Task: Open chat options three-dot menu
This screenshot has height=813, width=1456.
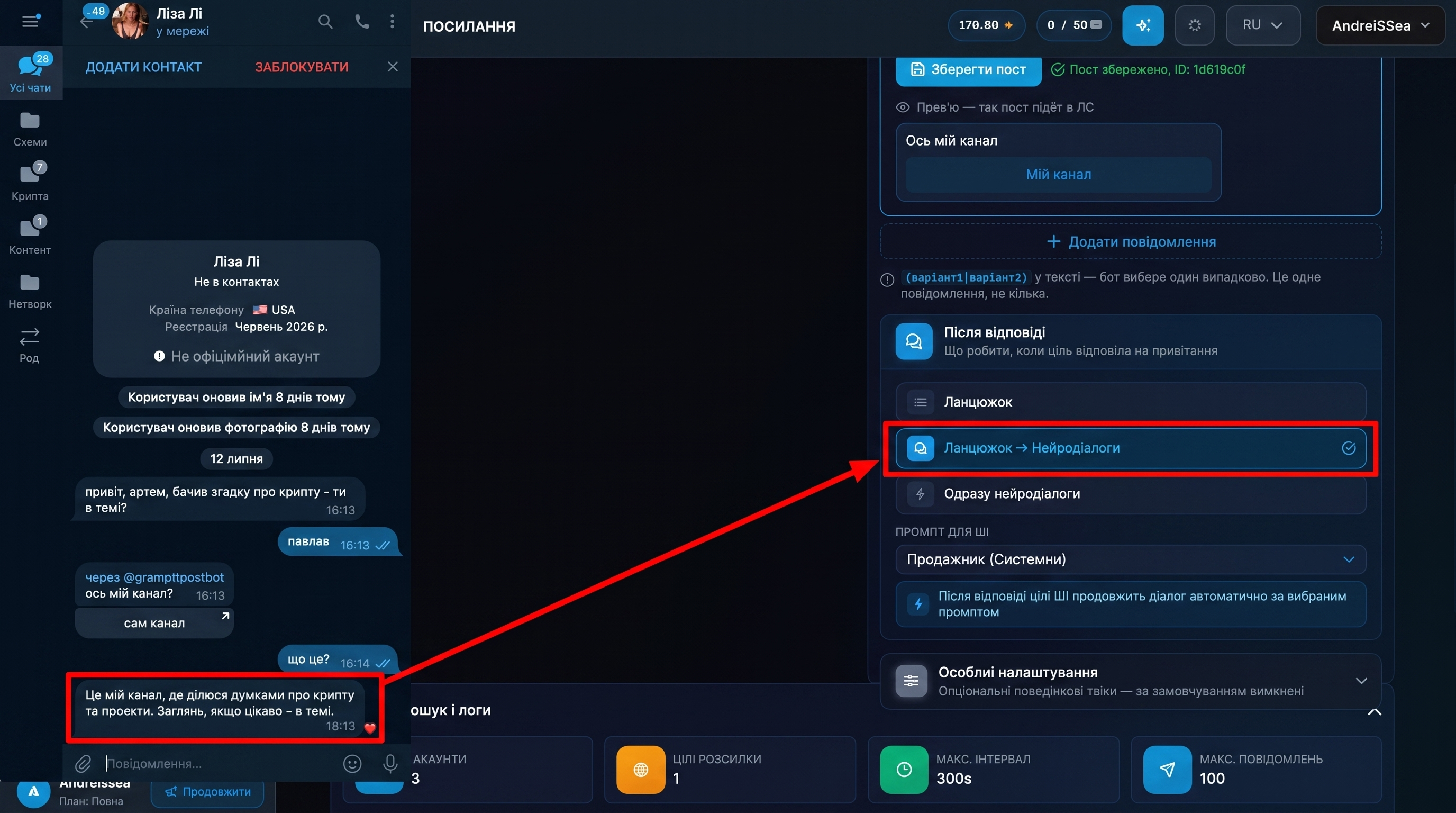Action: 392,22
